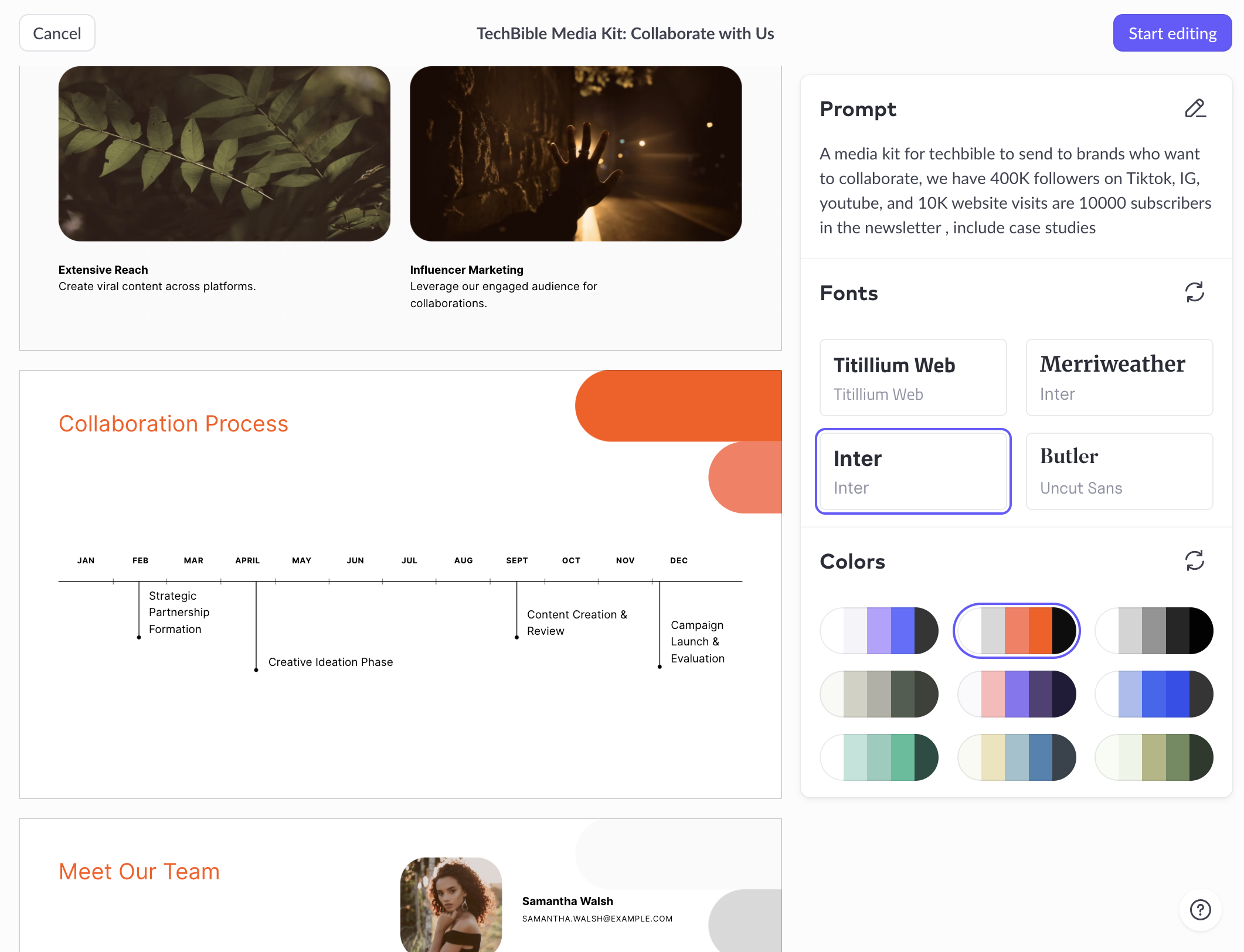Click the JAN month label
The width and height of the screenshot is (1244, 952).
tap(86, 560)
